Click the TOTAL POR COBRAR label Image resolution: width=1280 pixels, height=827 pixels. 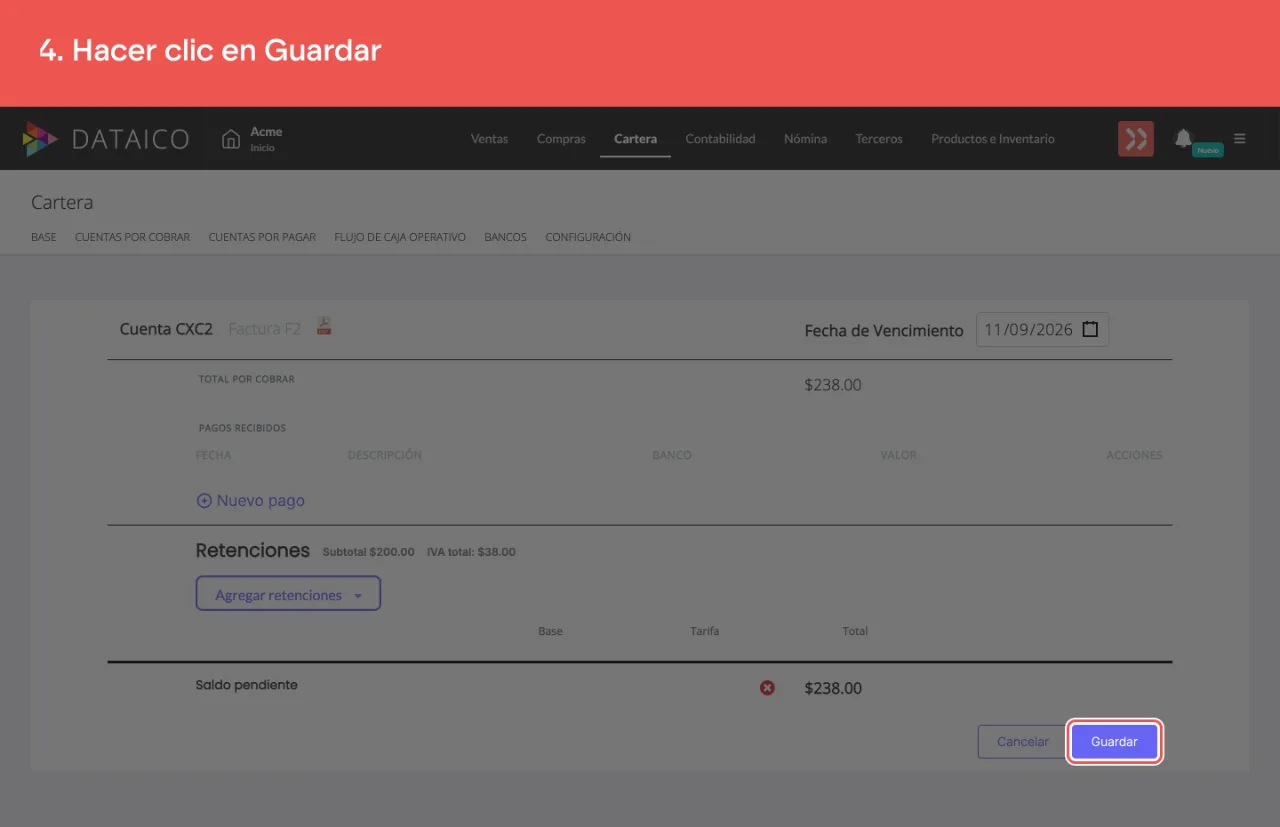(x=246, y=380)
